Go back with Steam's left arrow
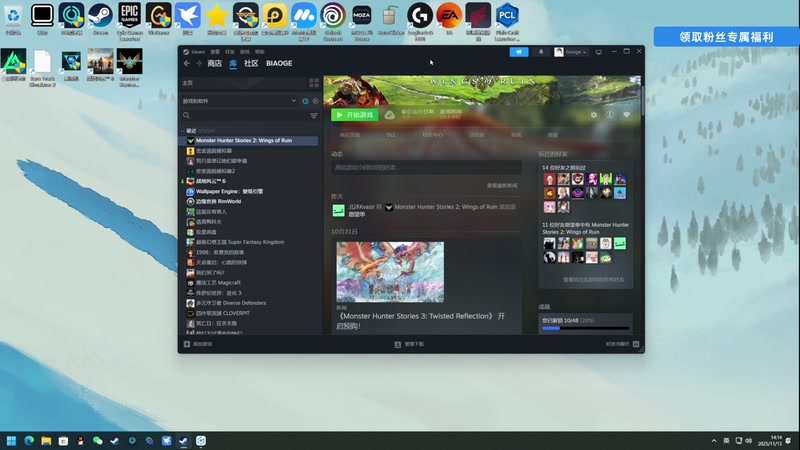This screenshot has width=800, height=450. 187,63
